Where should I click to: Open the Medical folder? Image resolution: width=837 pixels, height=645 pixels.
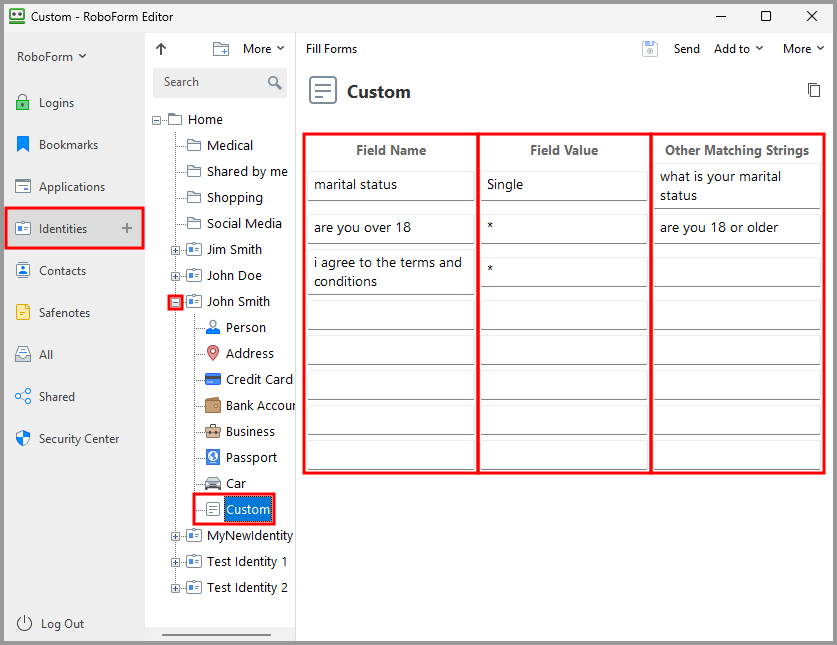220,145
